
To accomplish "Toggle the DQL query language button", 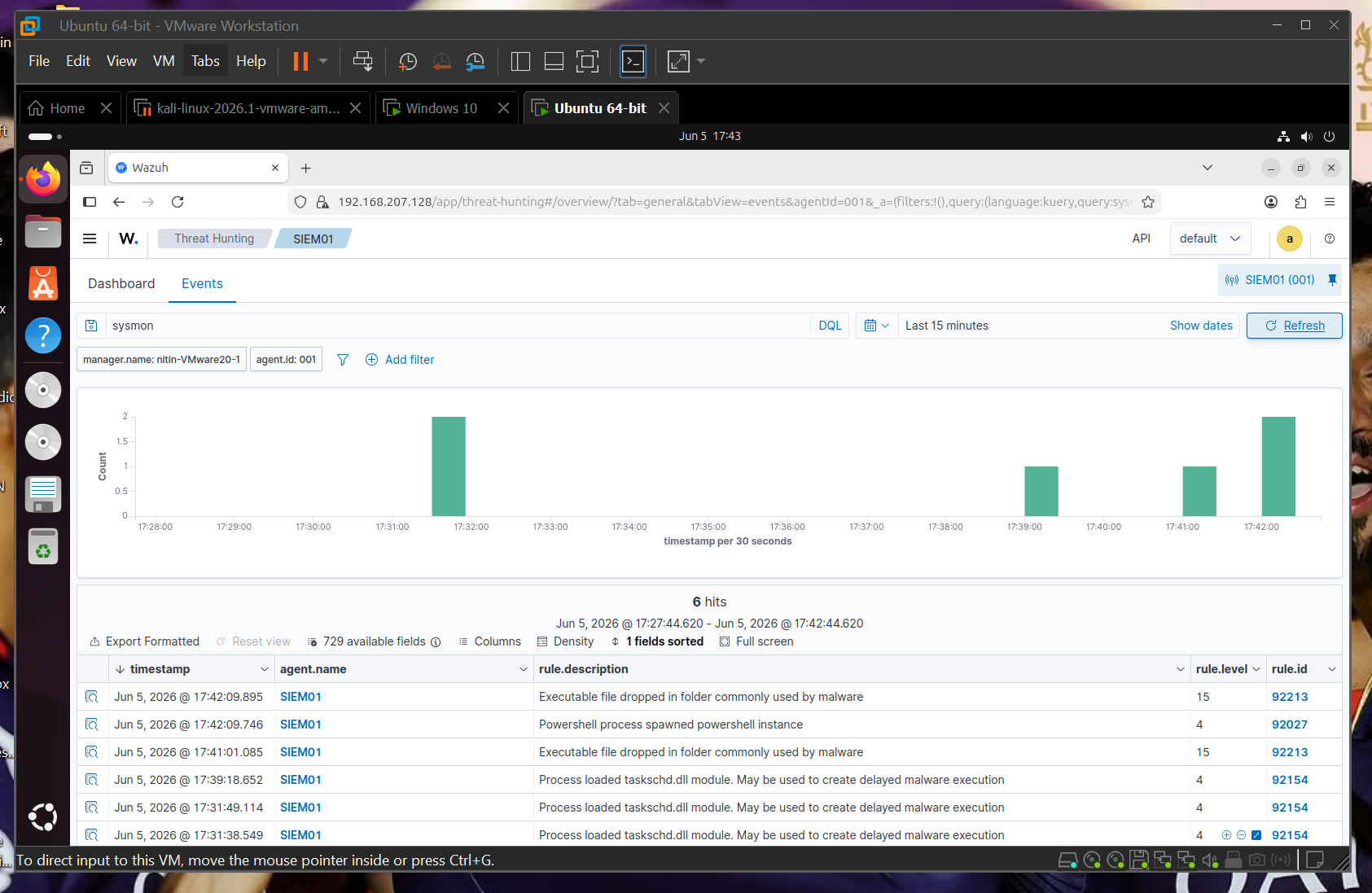I will tap(830, 326).
